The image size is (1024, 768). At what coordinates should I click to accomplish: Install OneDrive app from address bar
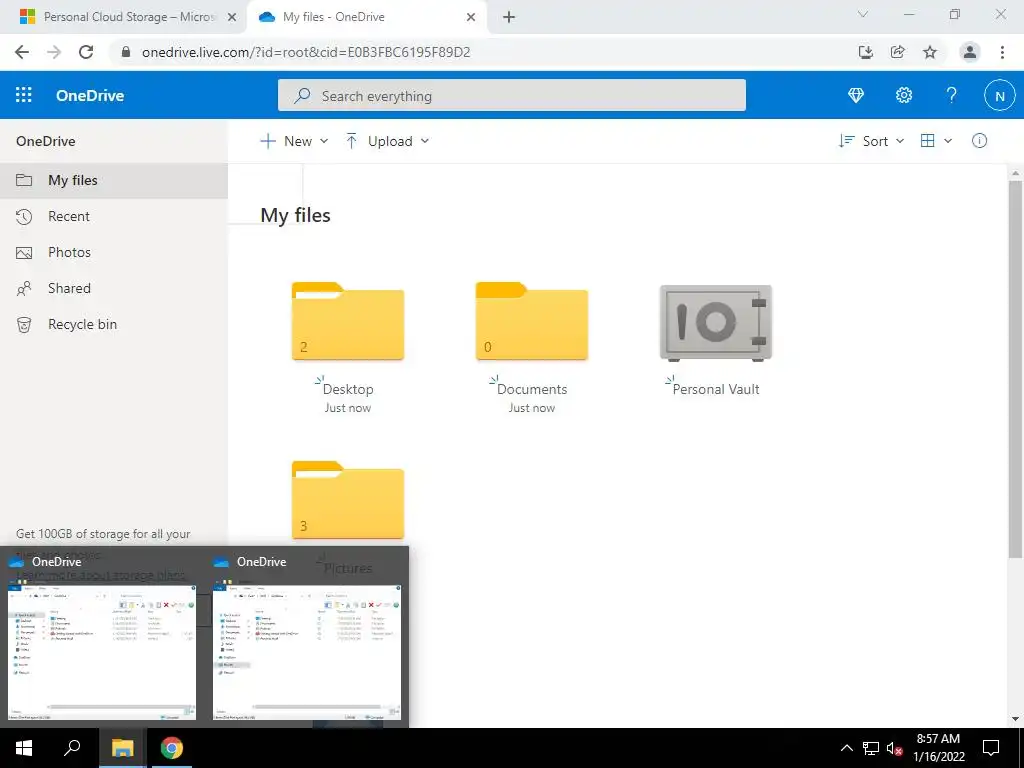point(865,52)
